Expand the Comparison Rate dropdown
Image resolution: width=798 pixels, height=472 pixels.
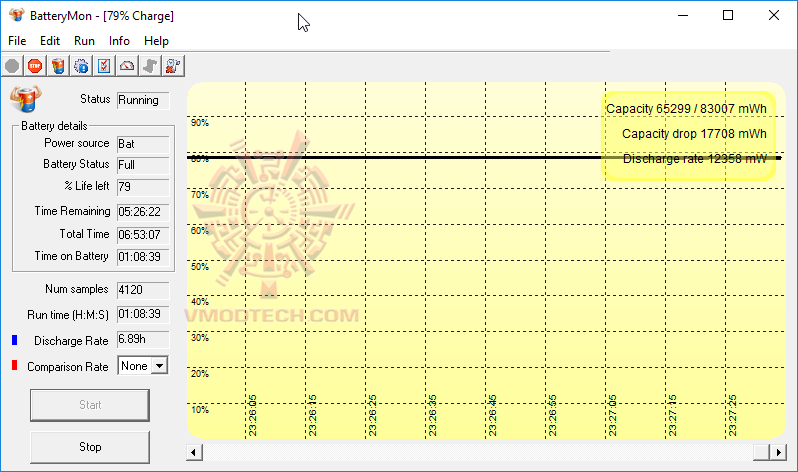click(160, 366)
